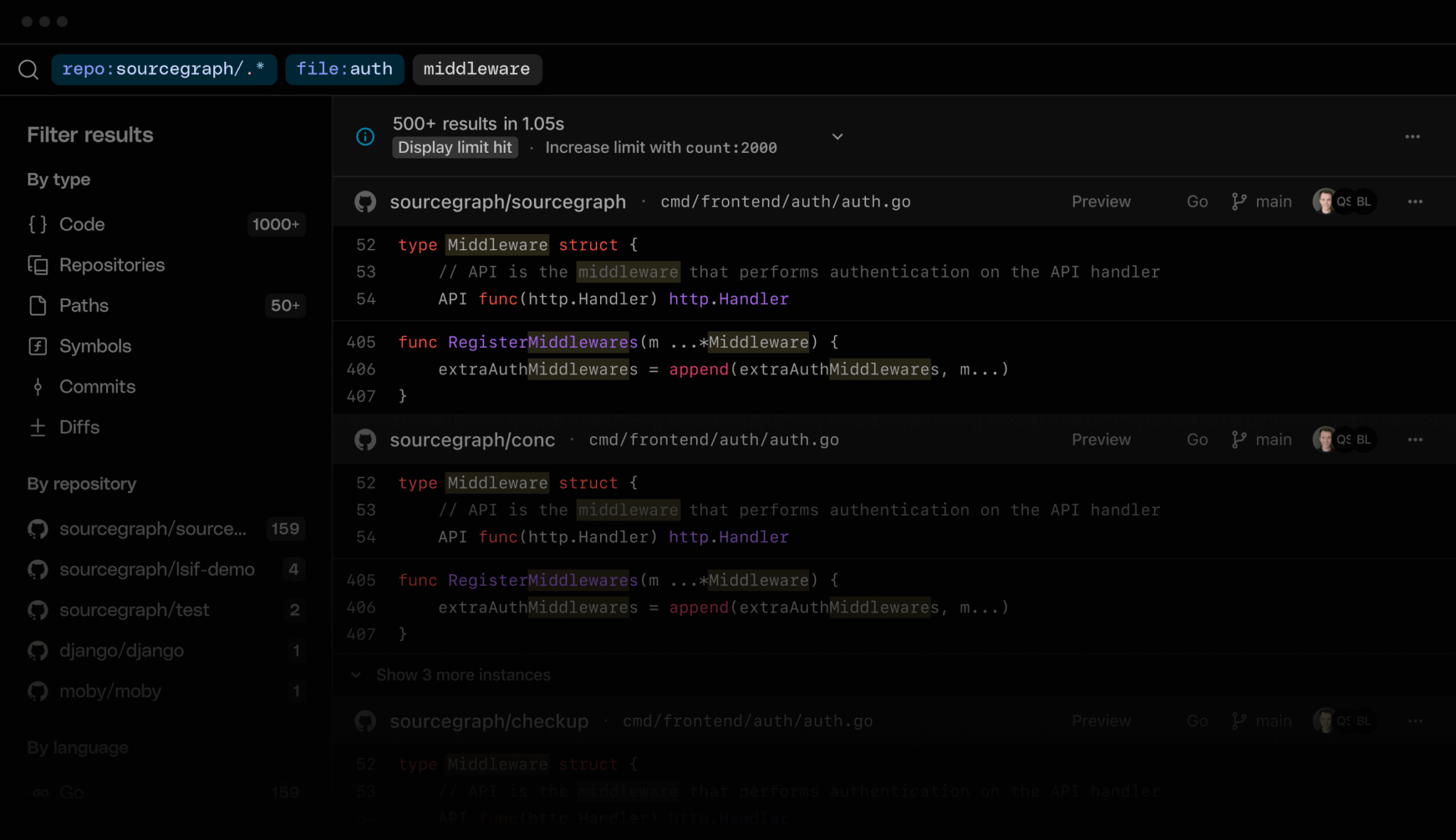
Task: Open the top-right results overflow menu
Action: pyautogui.click(x=1413, y=137)
